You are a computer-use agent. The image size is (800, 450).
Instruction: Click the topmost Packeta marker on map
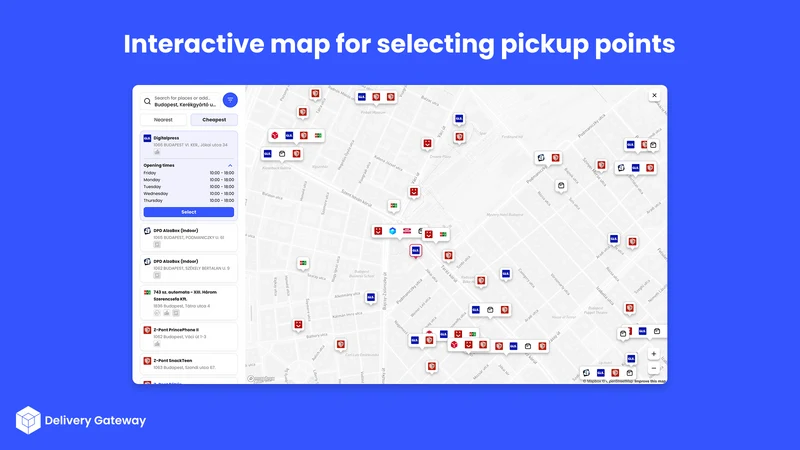(315, 93)
